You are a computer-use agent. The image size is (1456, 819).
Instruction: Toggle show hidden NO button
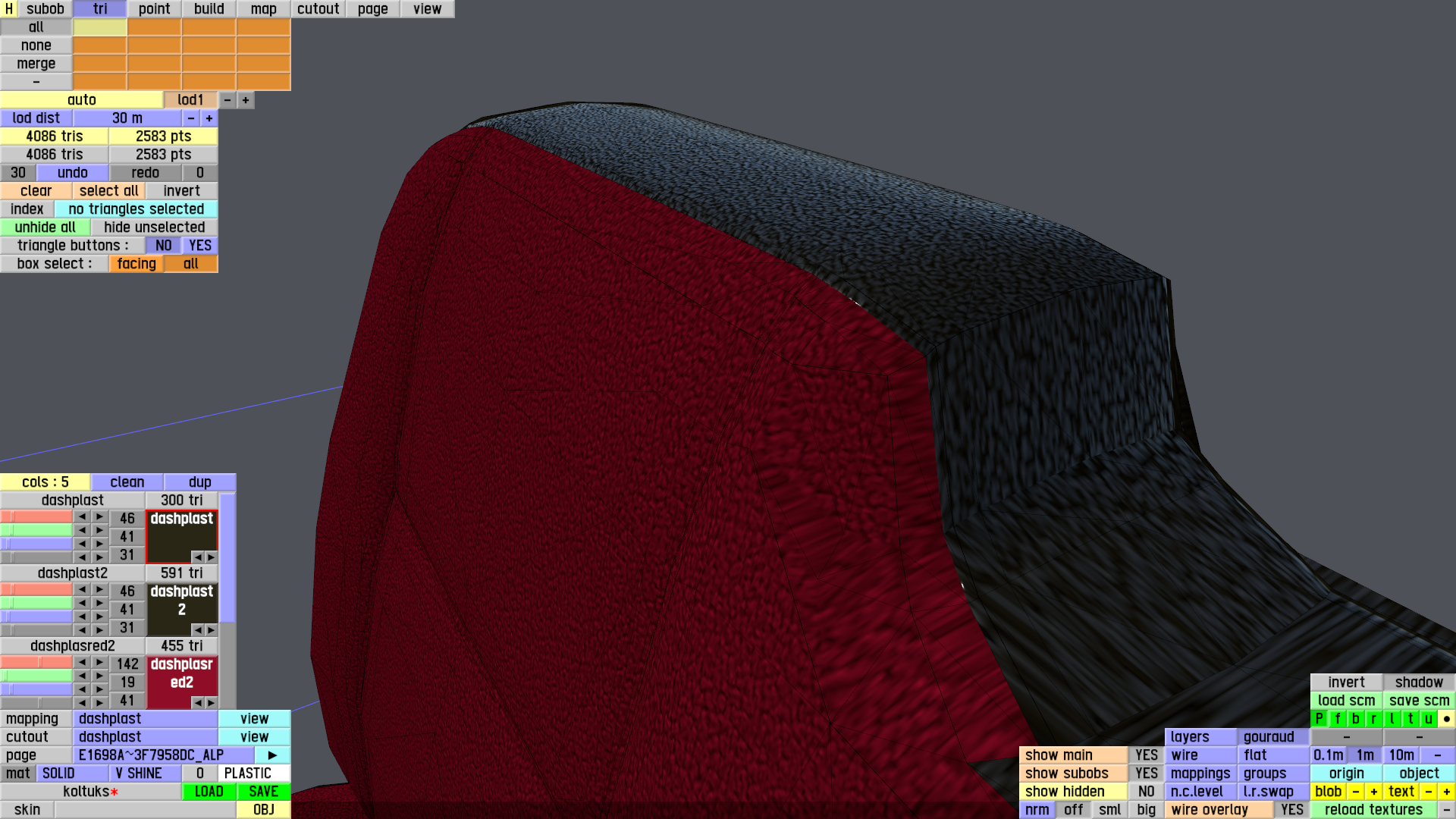click(x=1146, y=791)
